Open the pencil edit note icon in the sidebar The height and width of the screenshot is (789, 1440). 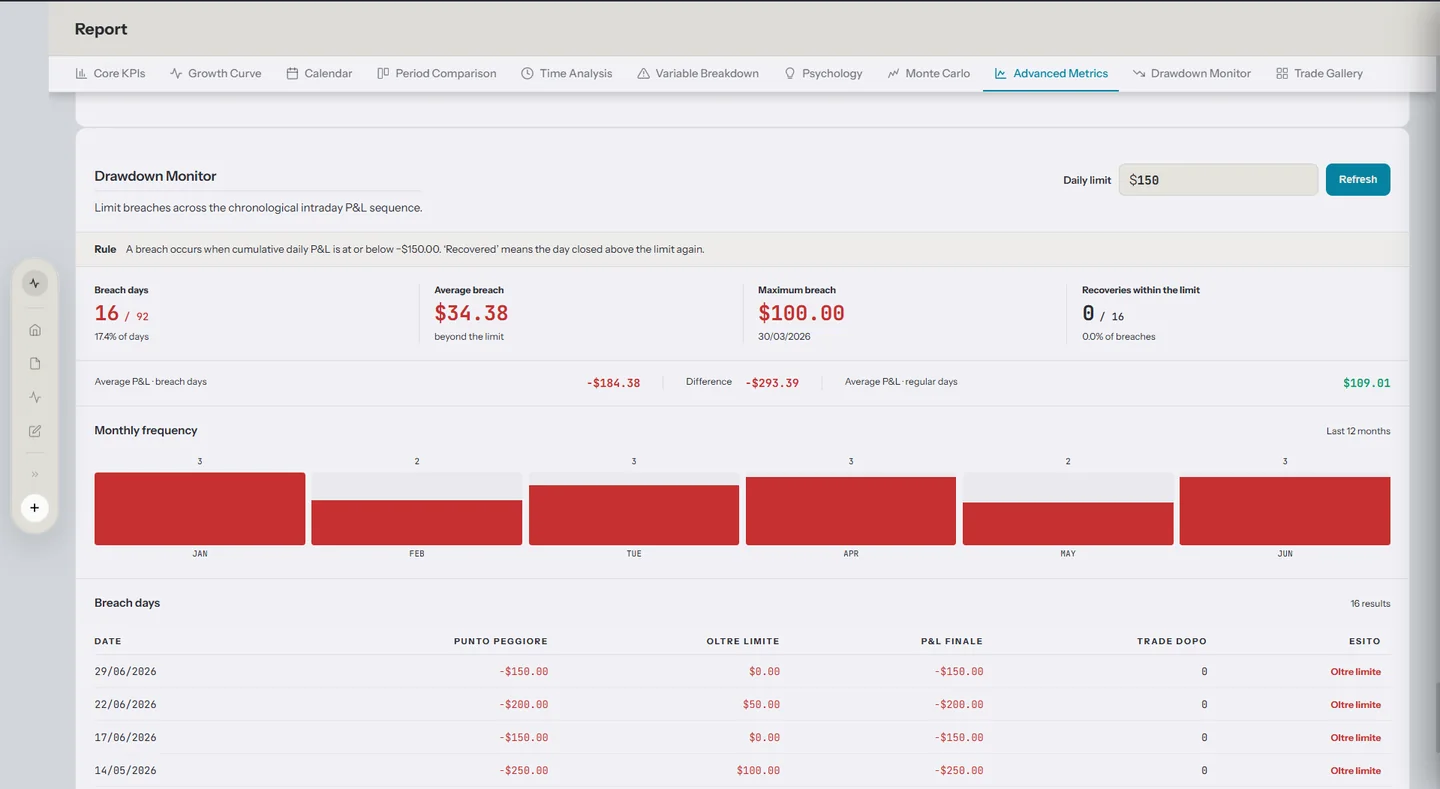(35, 431)
